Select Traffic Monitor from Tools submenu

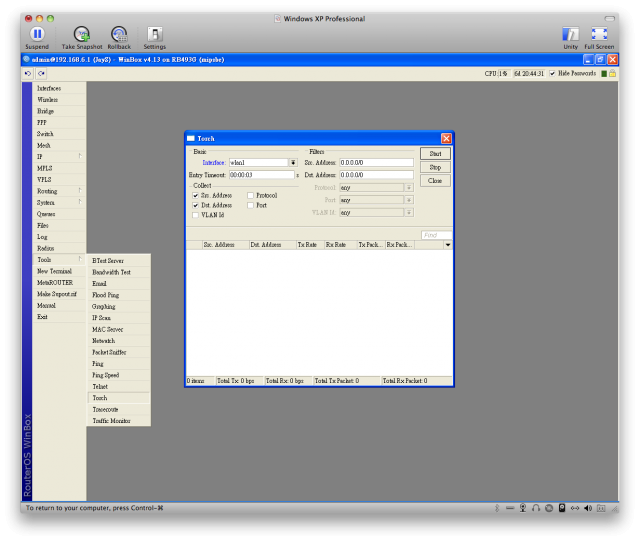(119, 421)
